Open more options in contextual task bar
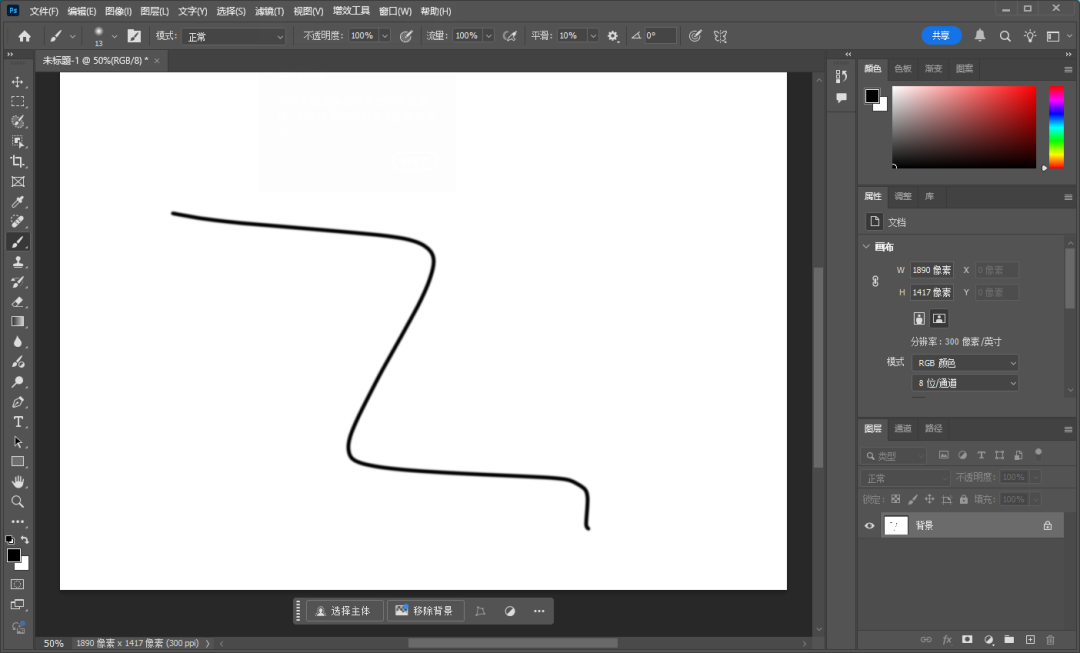The height and width of the screenshot is (653, 1080). 539,611
